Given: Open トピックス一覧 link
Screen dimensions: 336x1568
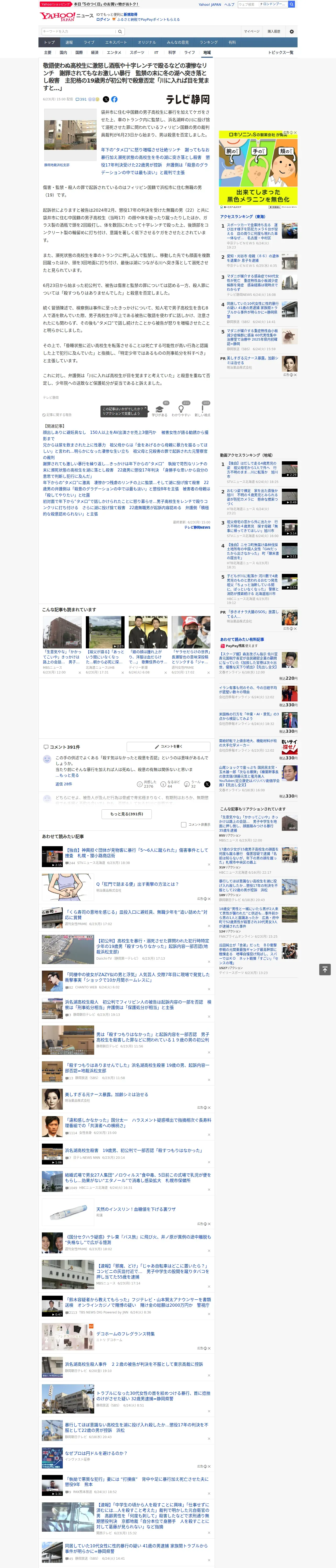Looking at the screenshot, I should (x=281, y=52).
